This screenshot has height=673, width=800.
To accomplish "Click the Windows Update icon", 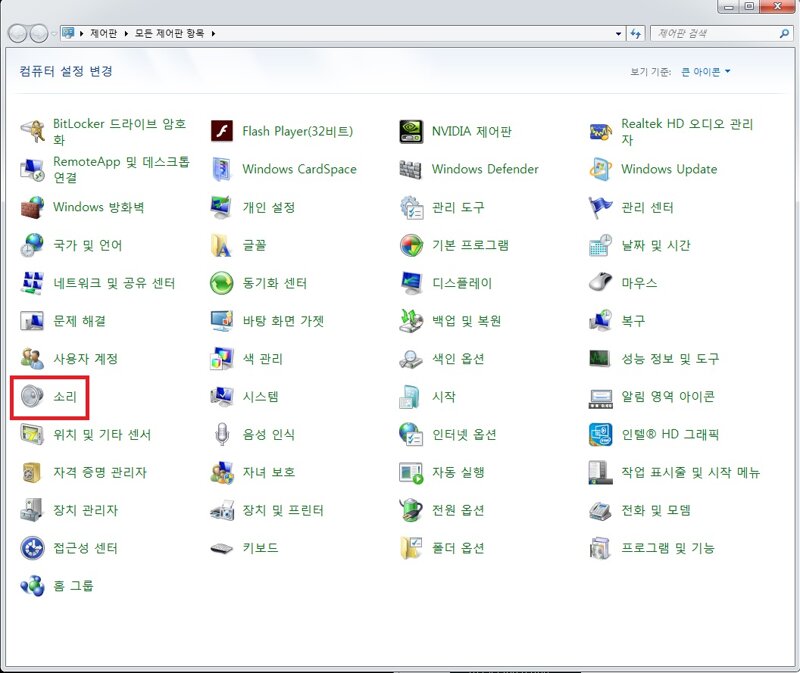I will pyautogui.click(x=601, y=169).
